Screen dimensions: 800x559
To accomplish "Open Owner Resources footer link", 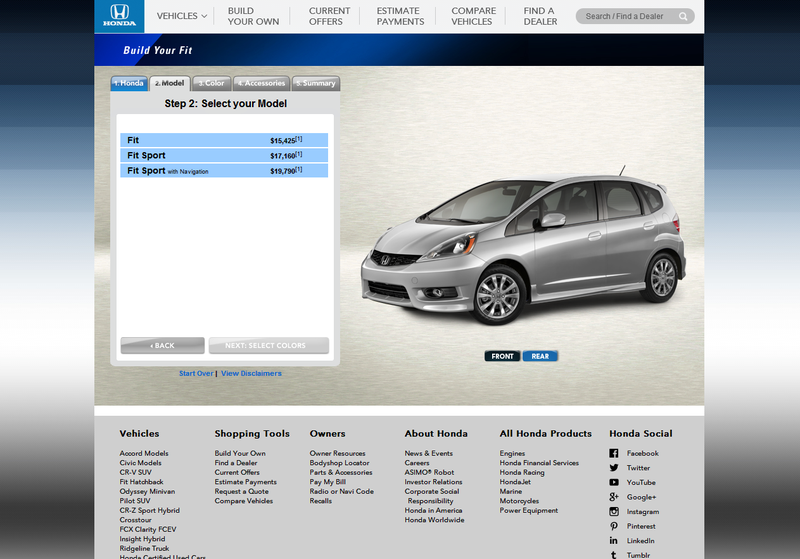I will [337, 453].
